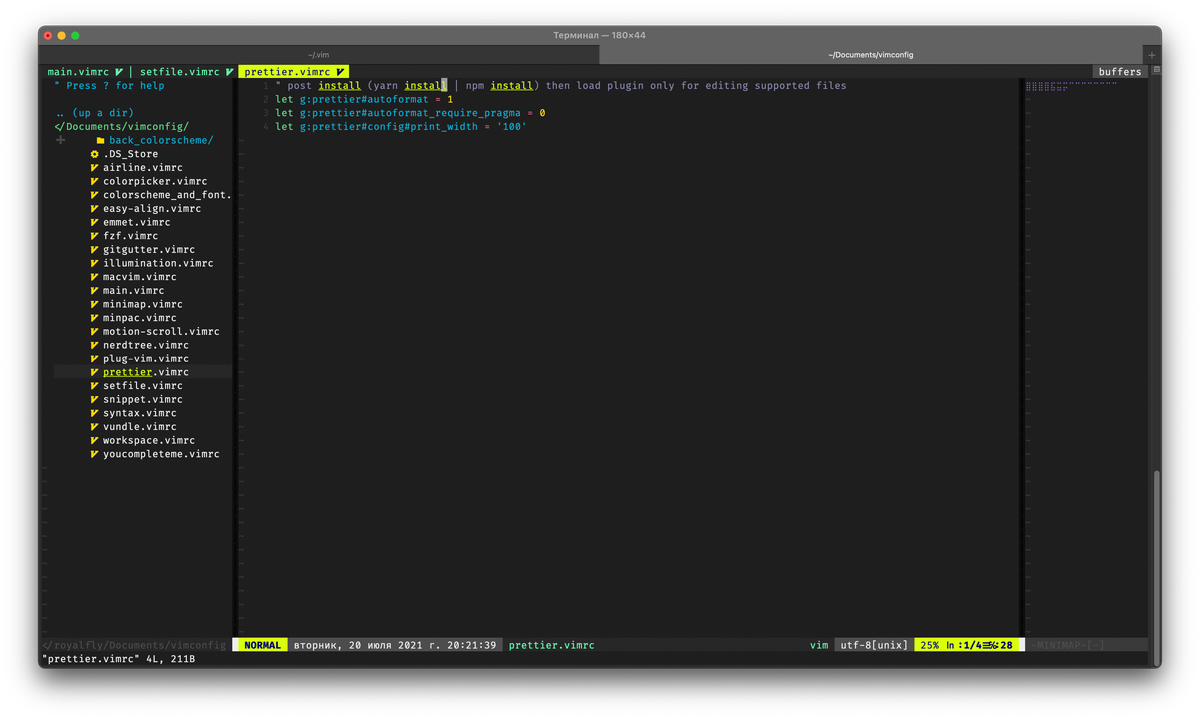This screenshot has width=1200, height=719.
Task: Place cursor on the print_width '100' value
Action: click(x=511, y=127)
